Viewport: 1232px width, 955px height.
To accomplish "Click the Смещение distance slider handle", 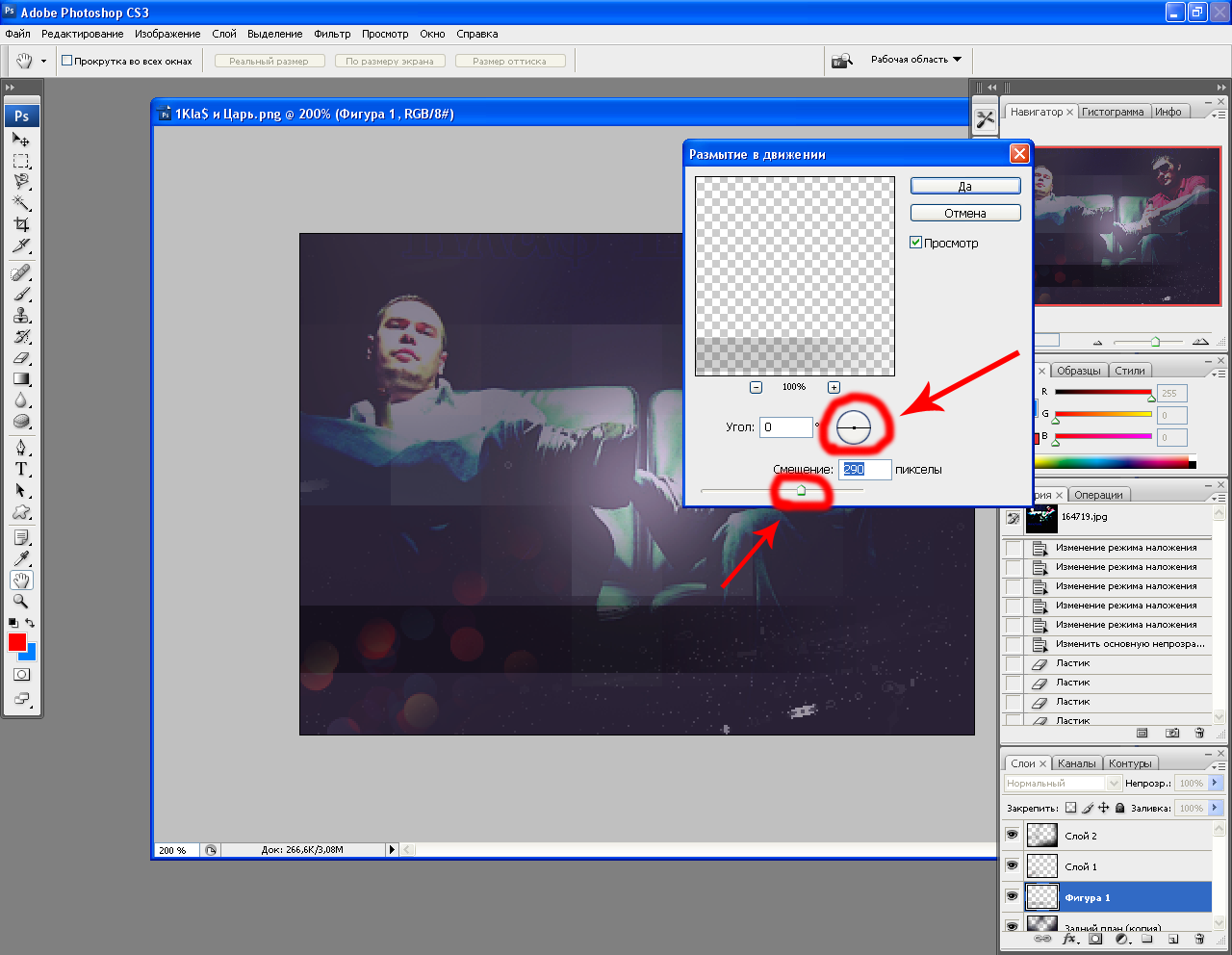I will click(x=801, y=492).
